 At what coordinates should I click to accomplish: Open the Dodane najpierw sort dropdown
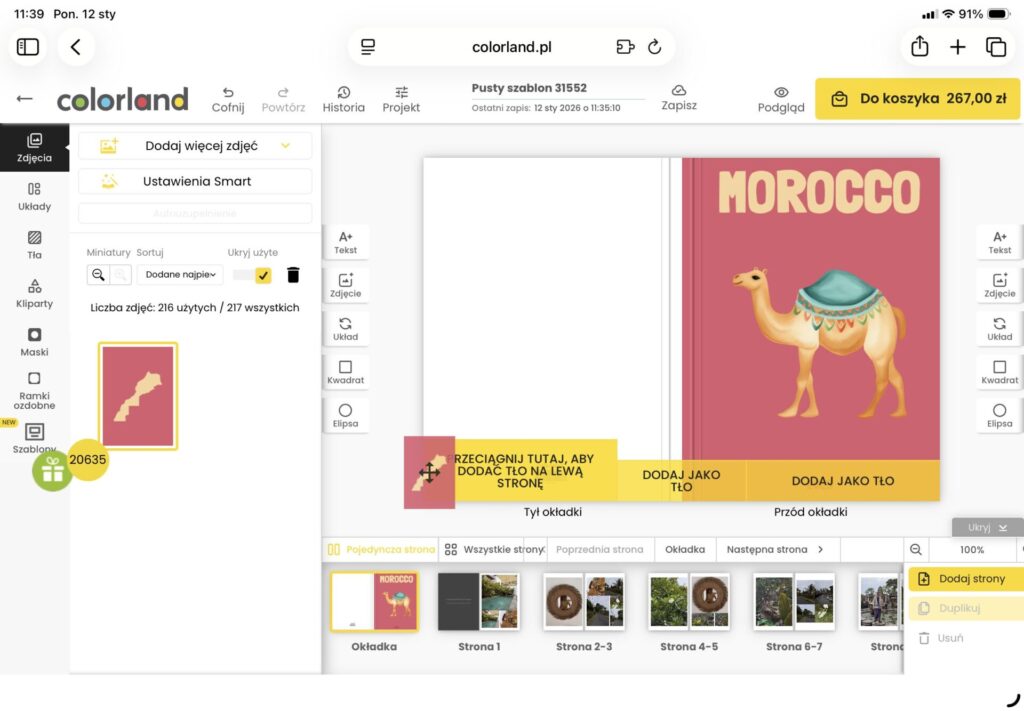click(180, 275)
